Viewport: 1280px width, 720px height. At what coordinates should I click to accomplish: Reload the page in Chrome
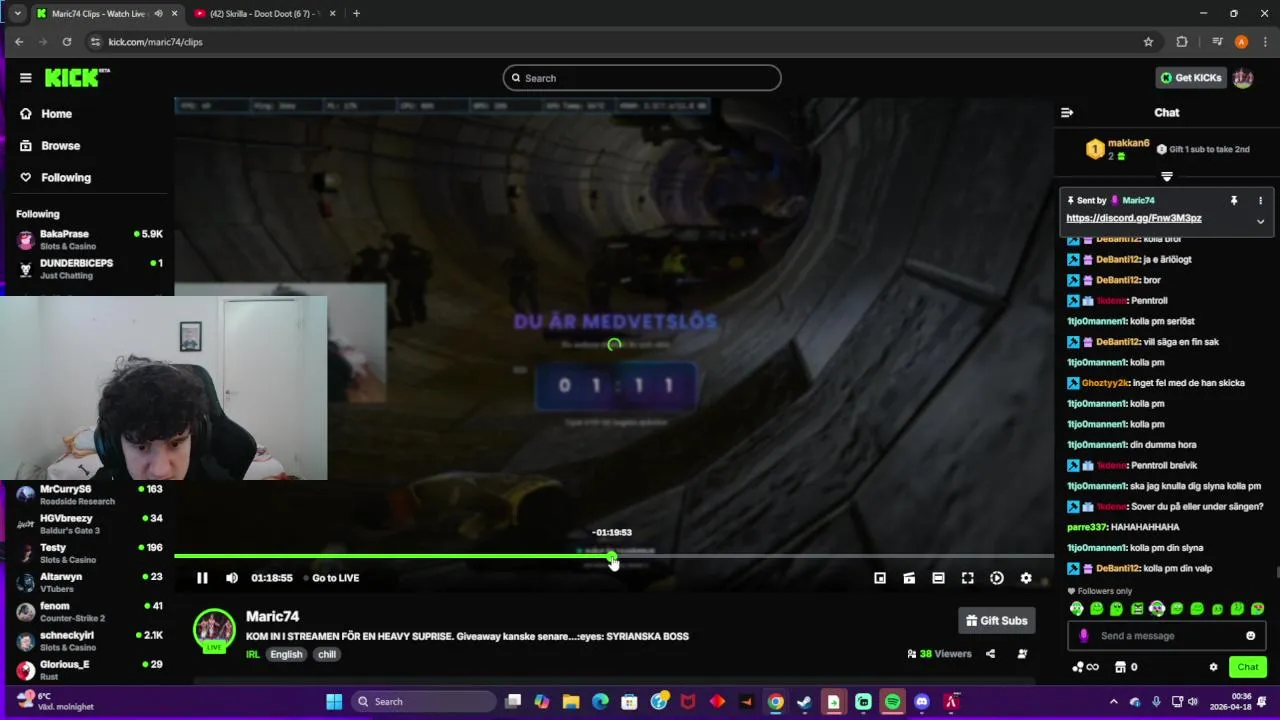(x=67, y=42)
